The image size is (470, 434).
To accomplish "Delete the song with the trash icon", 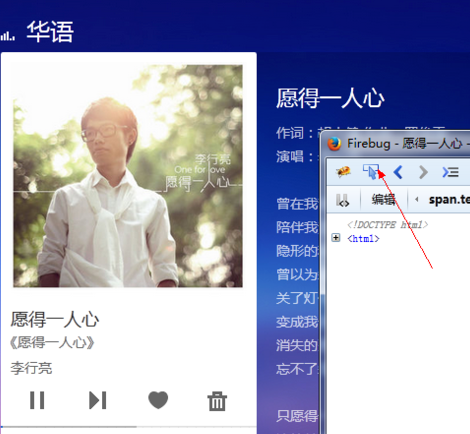I will tap(217, 401).
